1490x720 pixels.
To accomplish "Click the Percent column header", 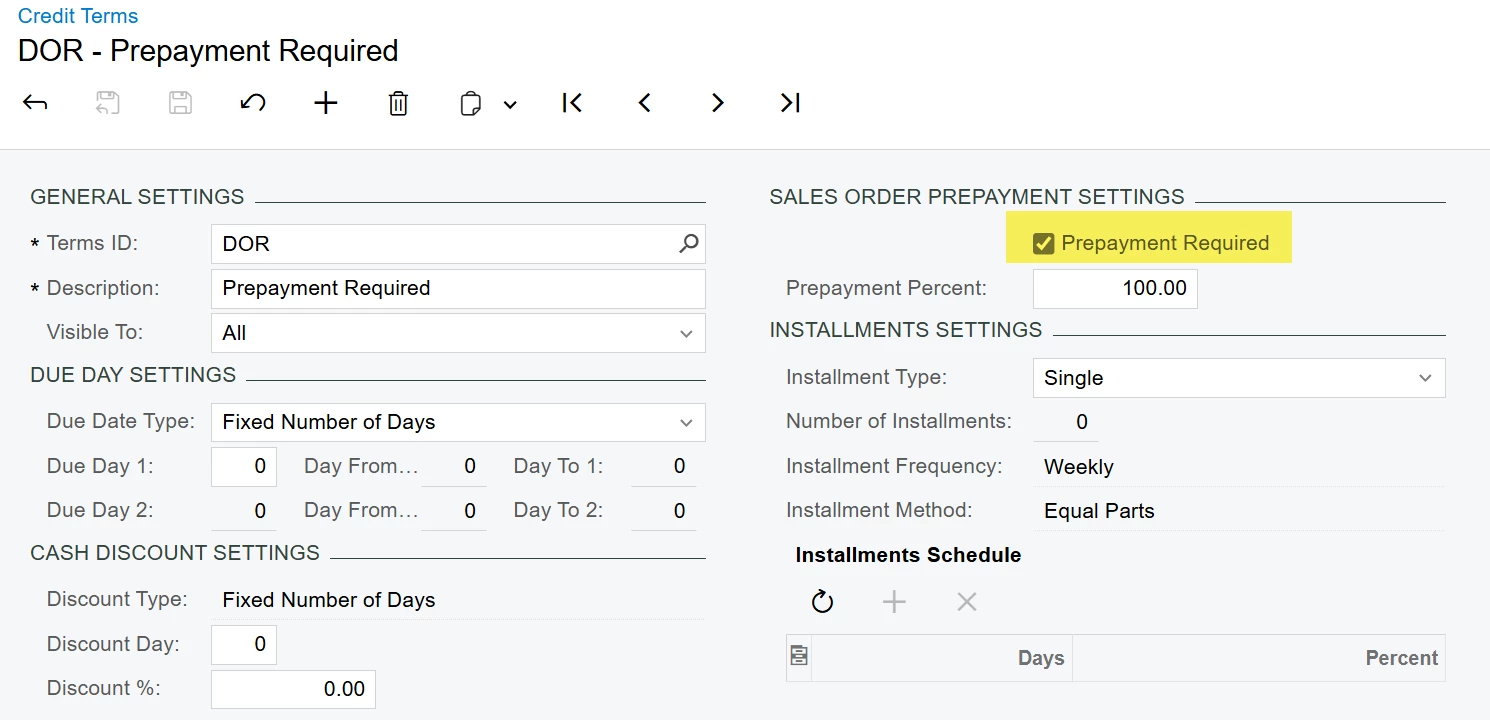I will (x=1401, y=657).
